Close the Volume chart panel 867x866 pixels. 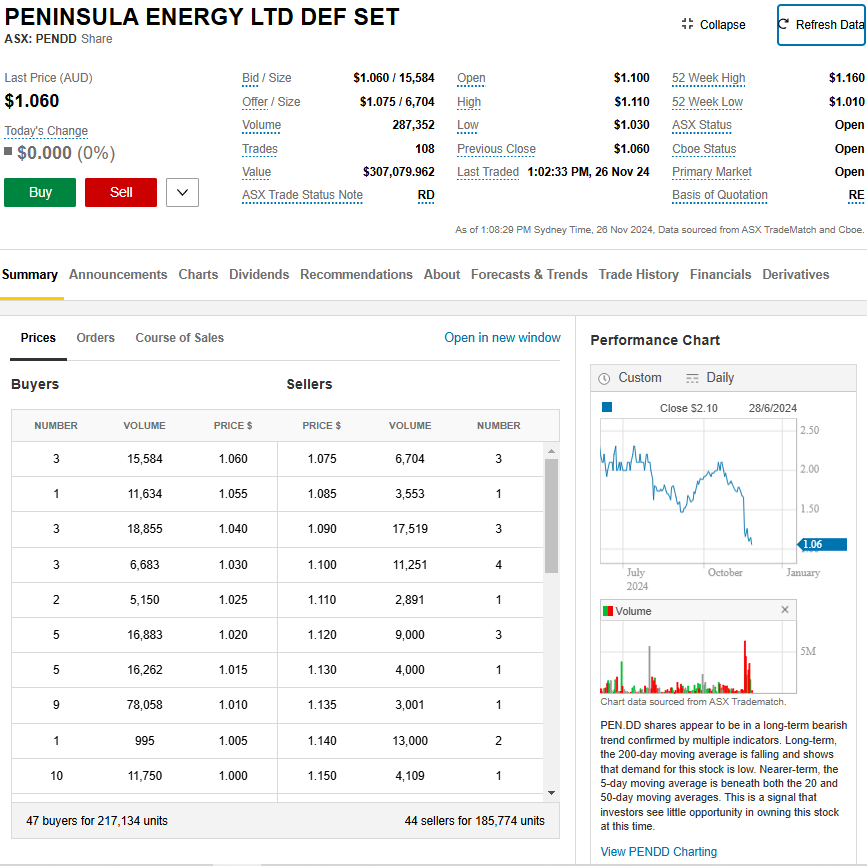pos(785,609)
